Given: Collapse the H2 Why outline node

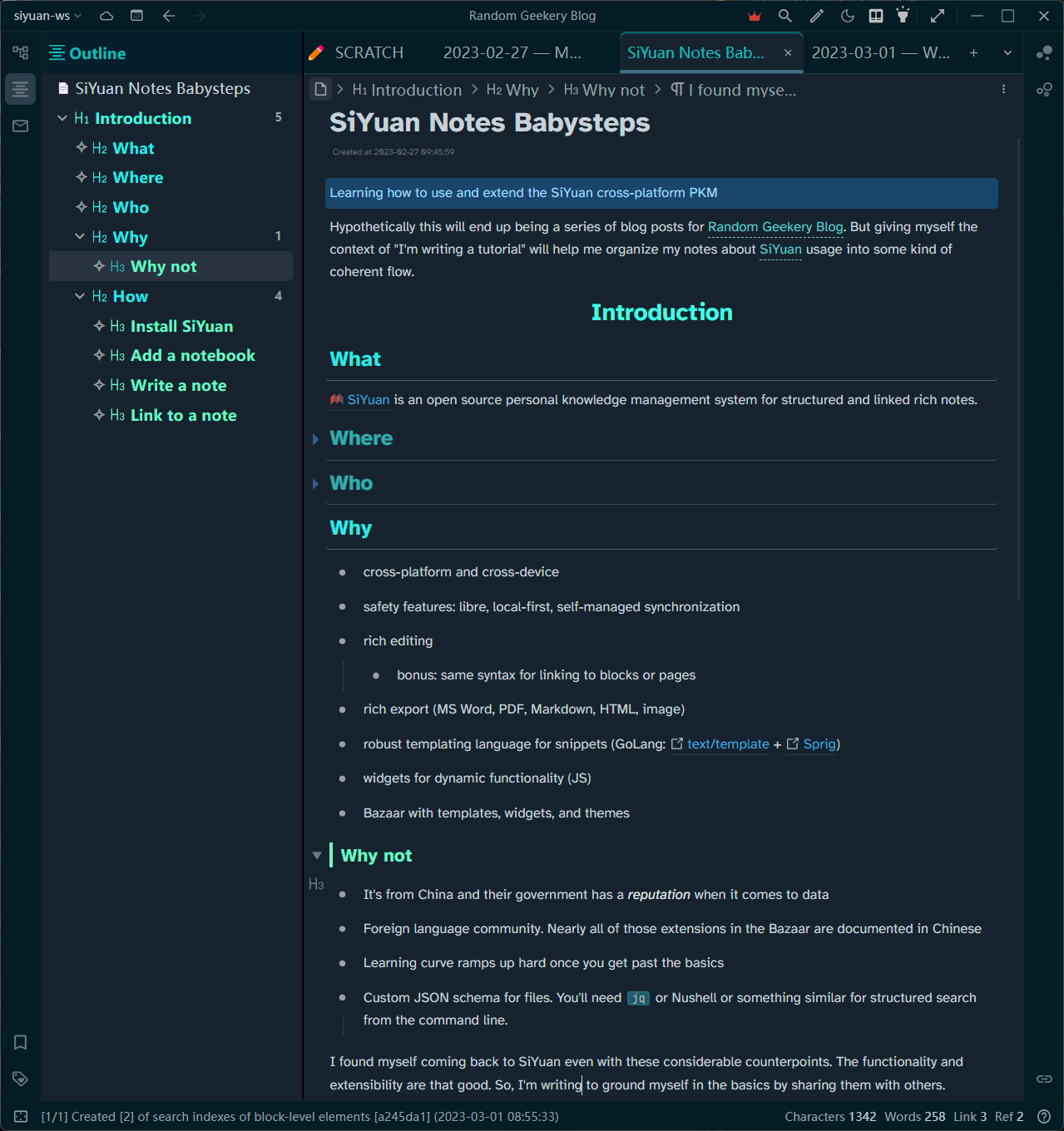Looking at the screenshot, I should 80,237.
